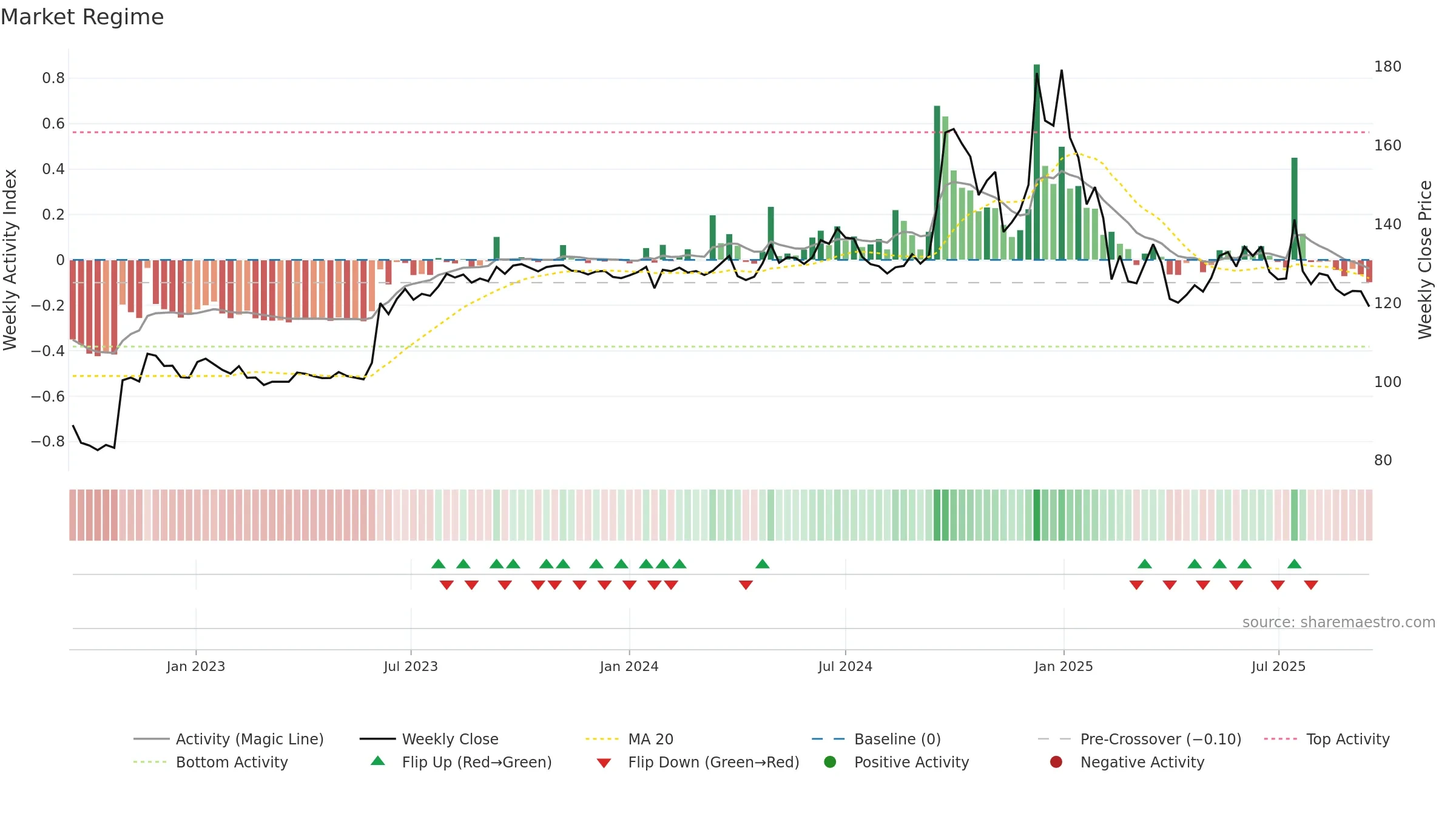Click the first flip-down marker after Jul 2023
Screen dimensions: 1456x819
447,585
